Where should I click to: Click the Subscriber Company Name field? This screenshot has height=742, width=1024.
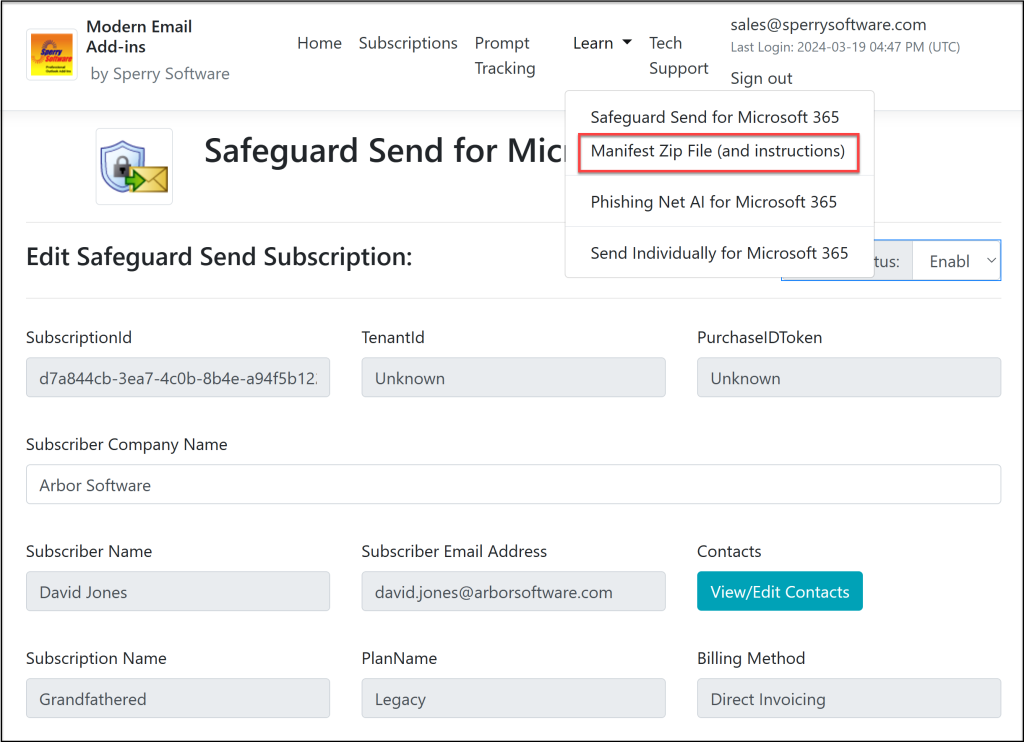point(513,484)
